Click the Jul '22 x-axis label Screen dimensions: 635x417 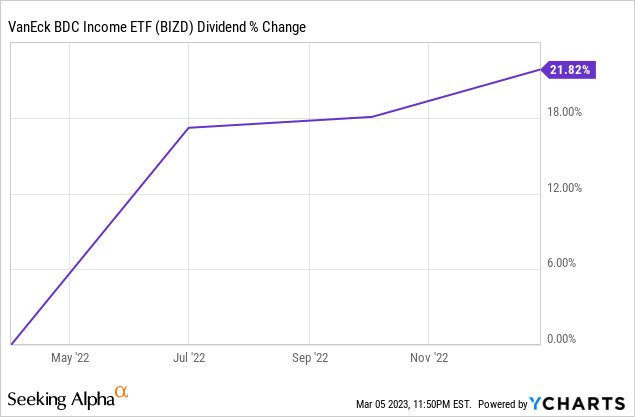(190, 356)
